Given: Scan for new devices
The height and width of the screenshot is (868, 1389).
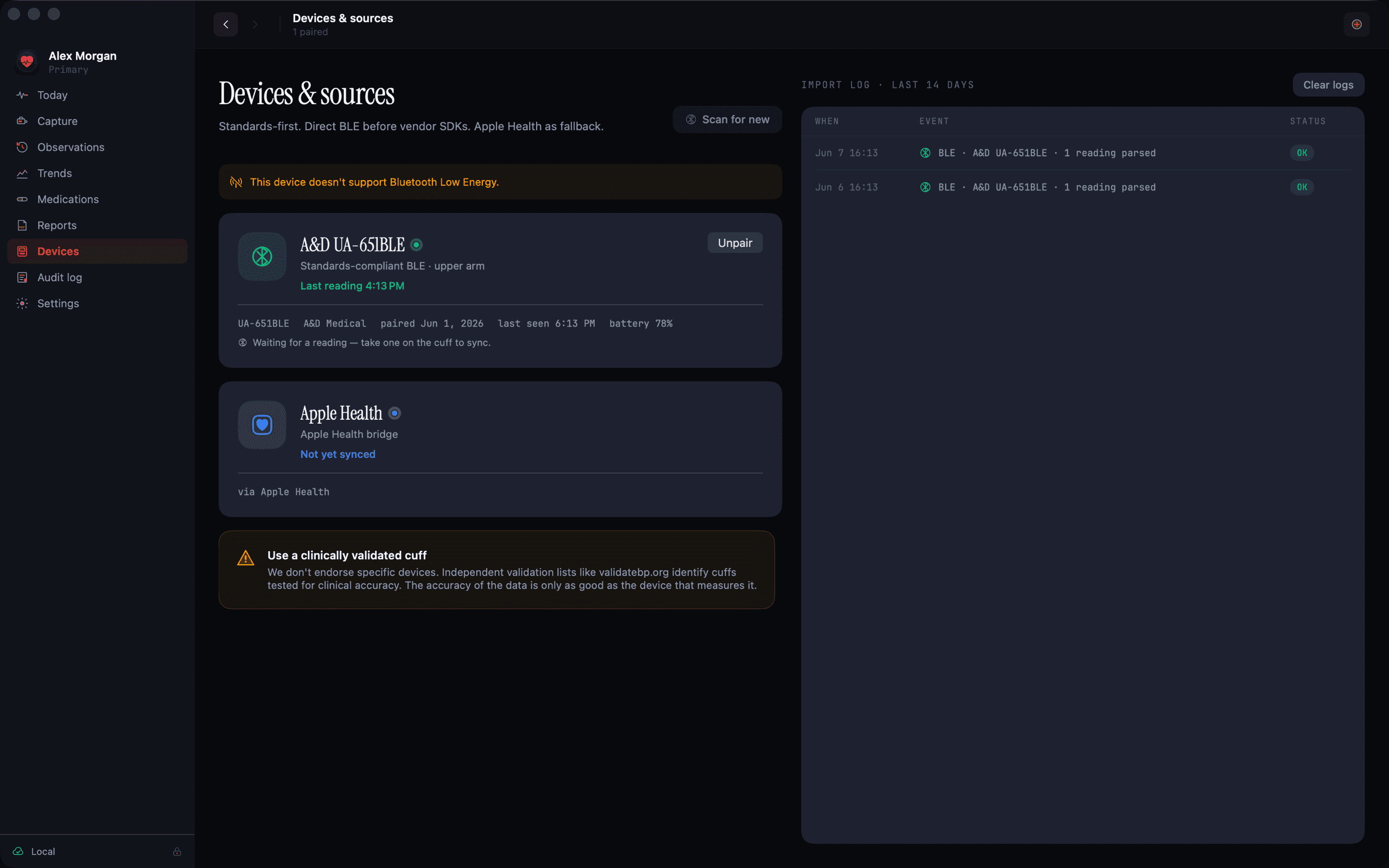Looking at the screenshot, I should point(727,119).
